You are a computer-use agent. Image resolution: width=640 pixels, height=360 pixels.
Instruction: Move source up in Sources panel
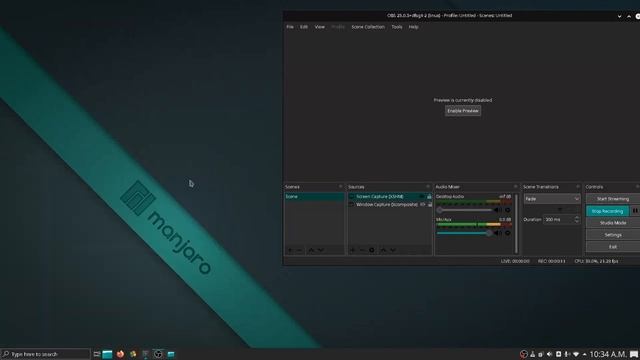click(x=383, y=250)
